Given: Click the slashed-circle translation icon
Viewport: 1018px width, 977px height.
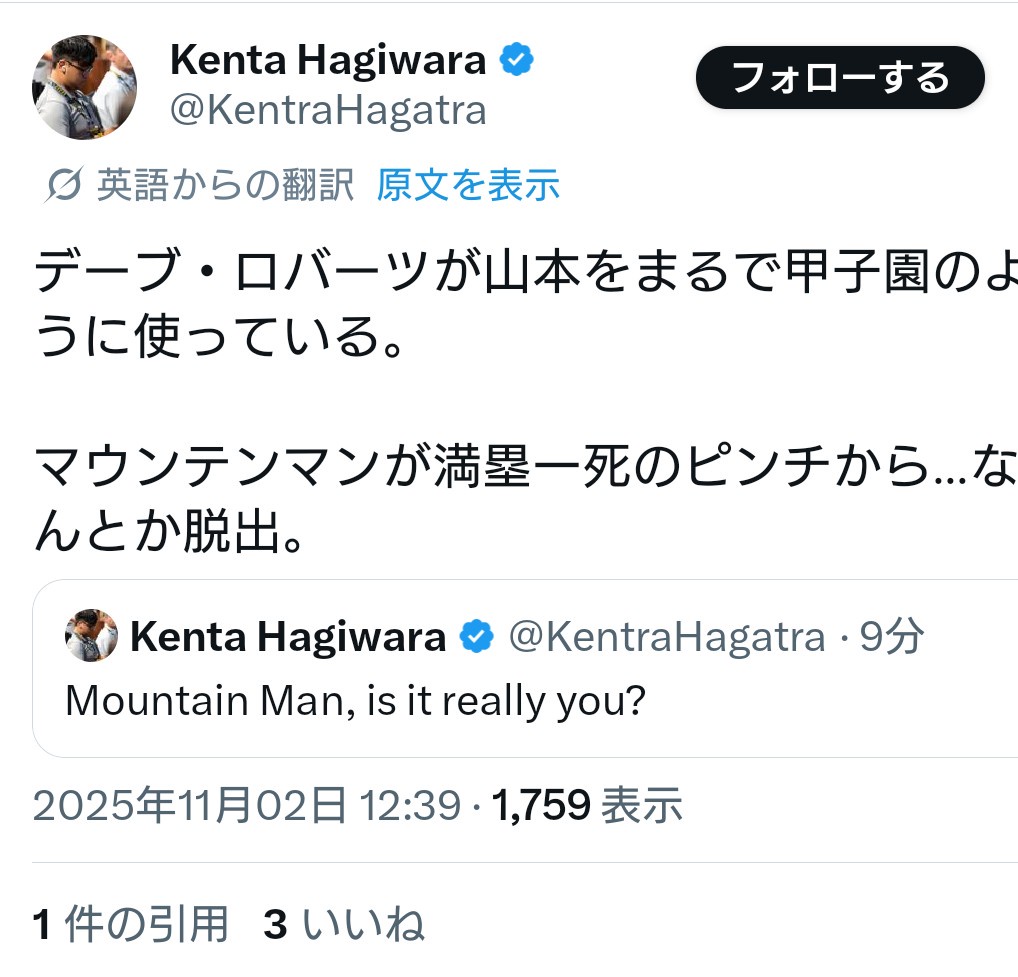Looking at the screenshot, I should coord(65,185).
